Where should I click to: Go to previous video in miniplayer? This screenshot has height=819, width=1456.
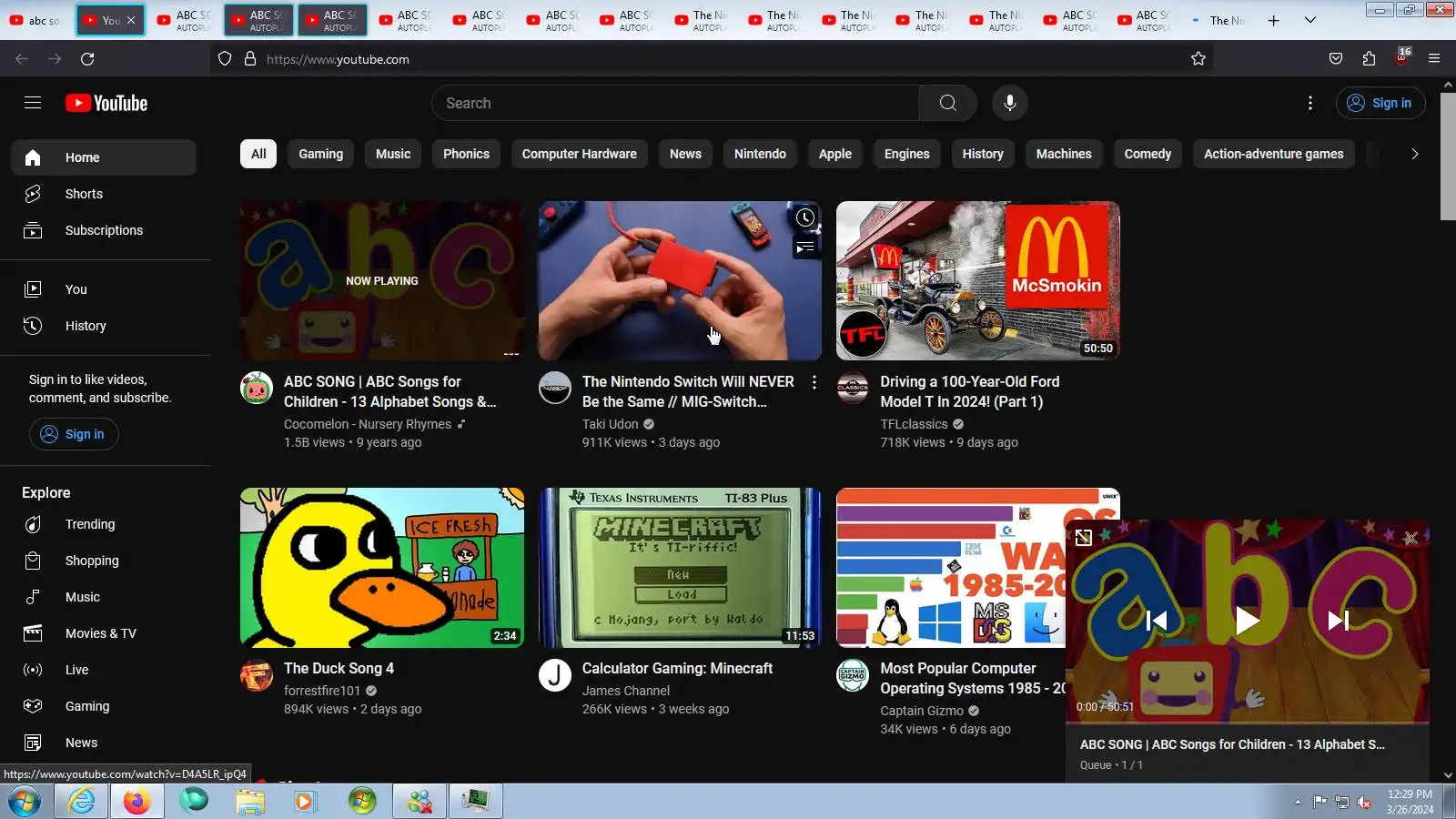point(1156,621)
